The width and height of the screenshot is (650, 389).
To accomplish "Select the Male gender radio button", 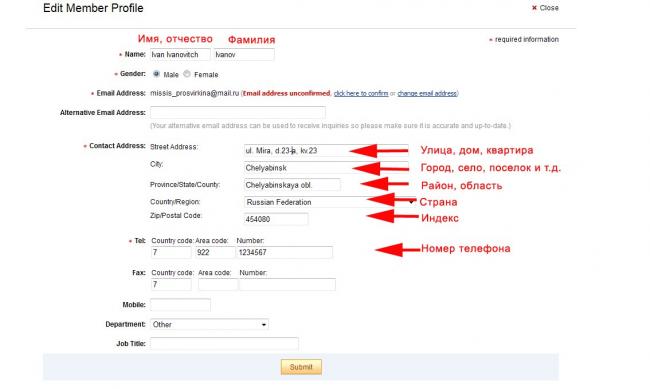I will pyautogui.click(x=156, y=74).
